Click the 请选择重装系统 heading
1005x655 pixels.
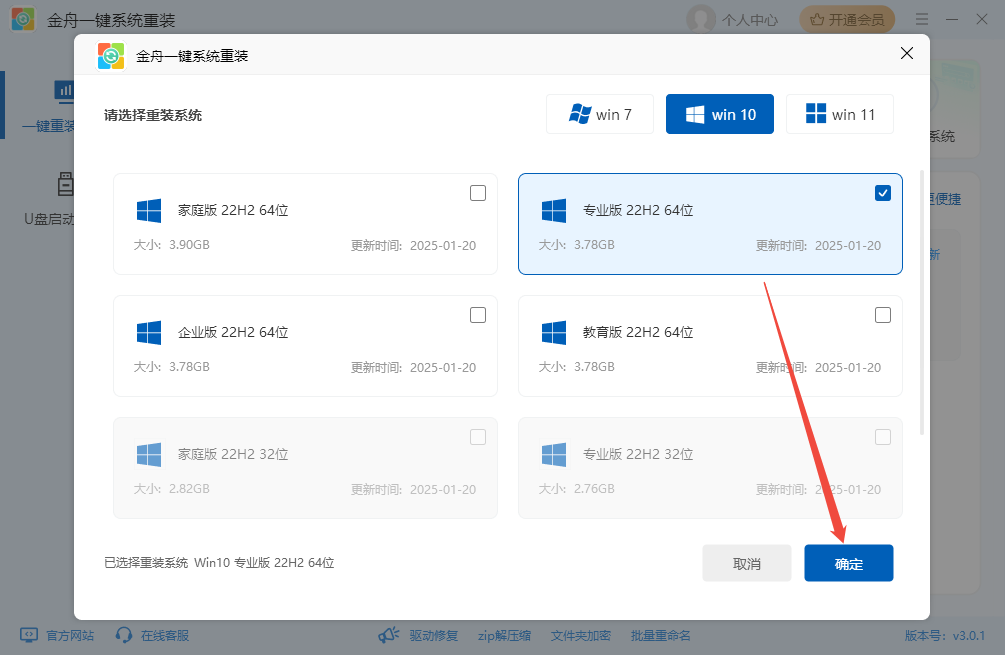click(x=153, y=115)
